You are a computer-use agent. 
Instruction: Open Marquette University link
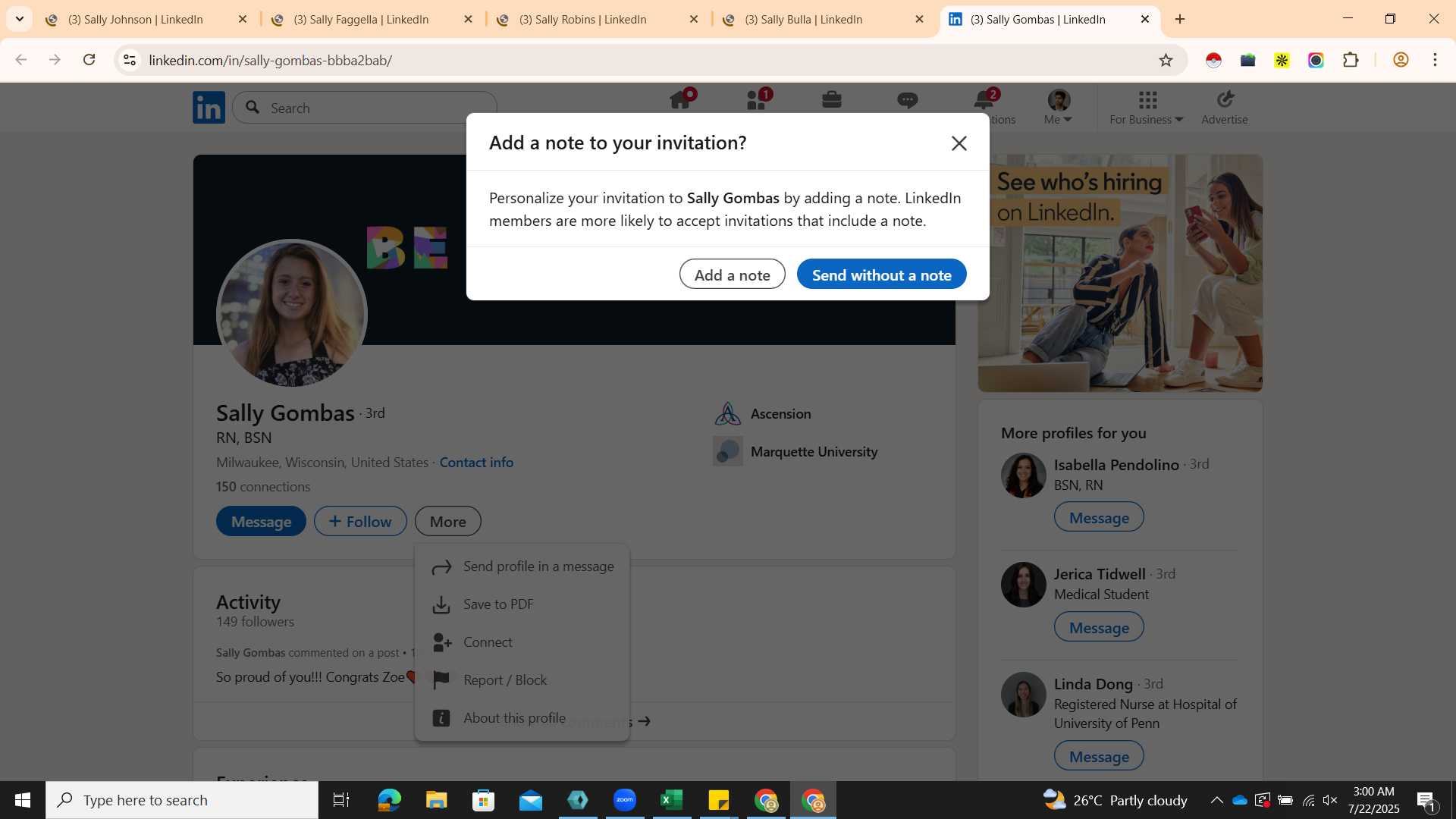[795, 451]
